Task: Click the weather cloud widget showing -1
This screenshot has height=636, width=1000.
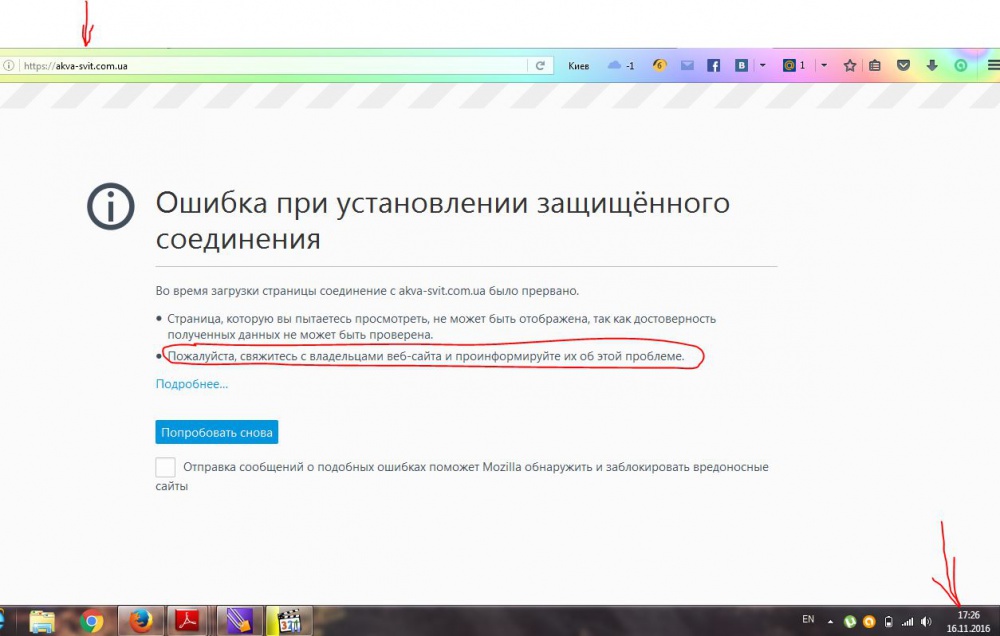Action: click(x=620, y=66)
